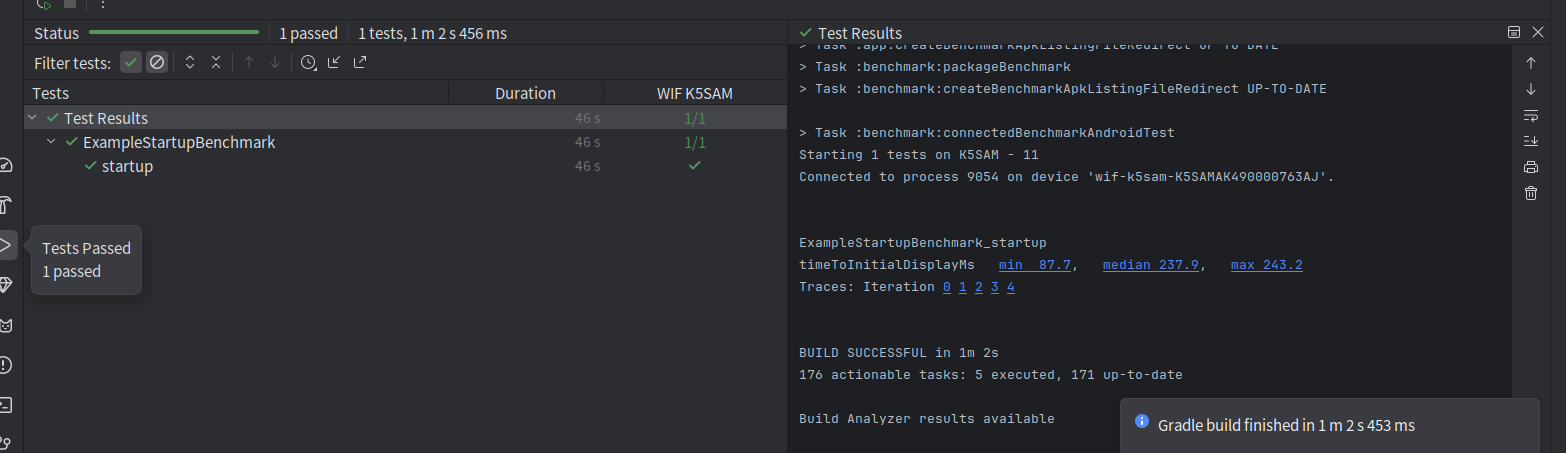Click the '1 passed' status text
This screenshot has width=1566, height=453.
point(308,33)
